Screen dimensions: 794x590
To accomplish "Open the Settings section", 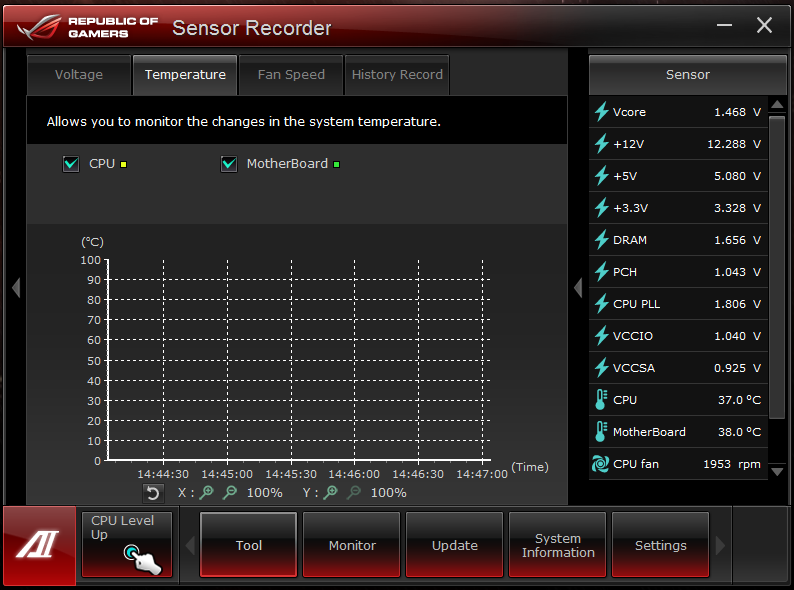I will (x=660, y=544).
